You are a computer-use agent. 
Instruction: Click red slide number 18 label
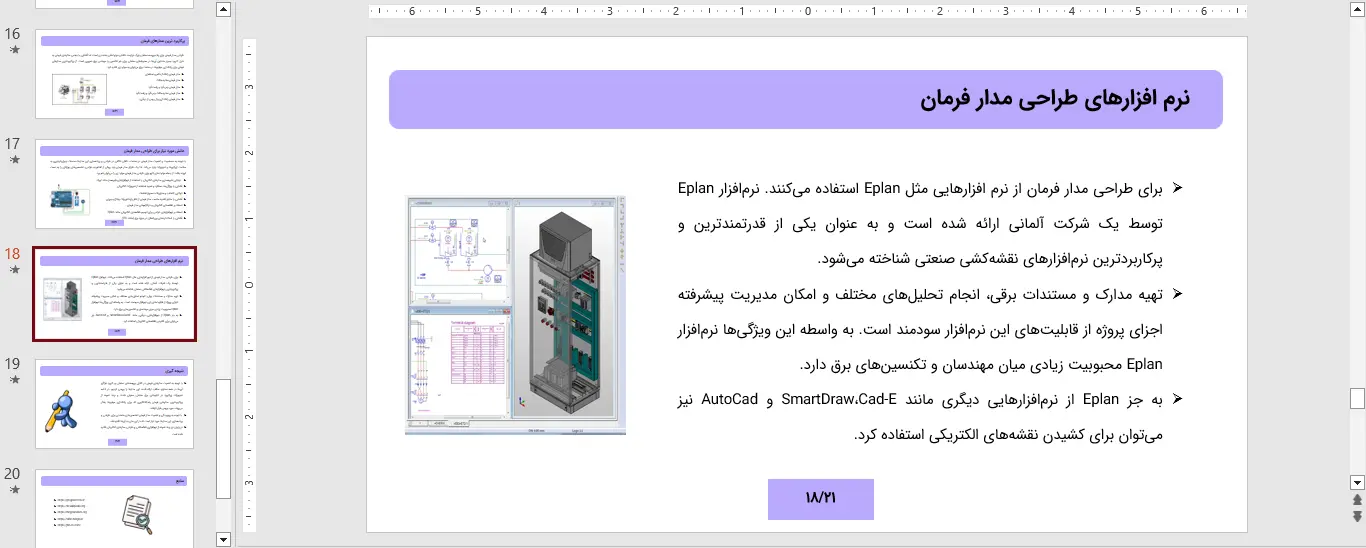point(13,254)
